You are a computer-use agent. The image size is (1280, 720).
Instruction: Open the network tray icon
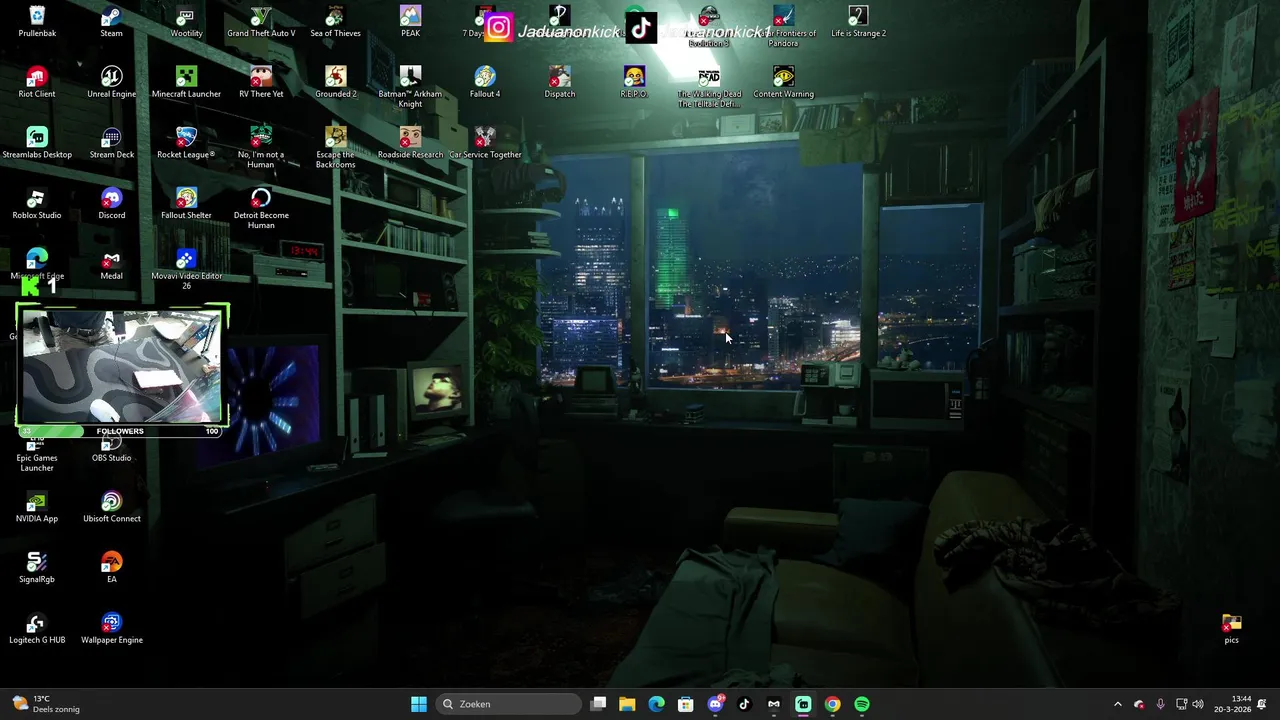1181,704
